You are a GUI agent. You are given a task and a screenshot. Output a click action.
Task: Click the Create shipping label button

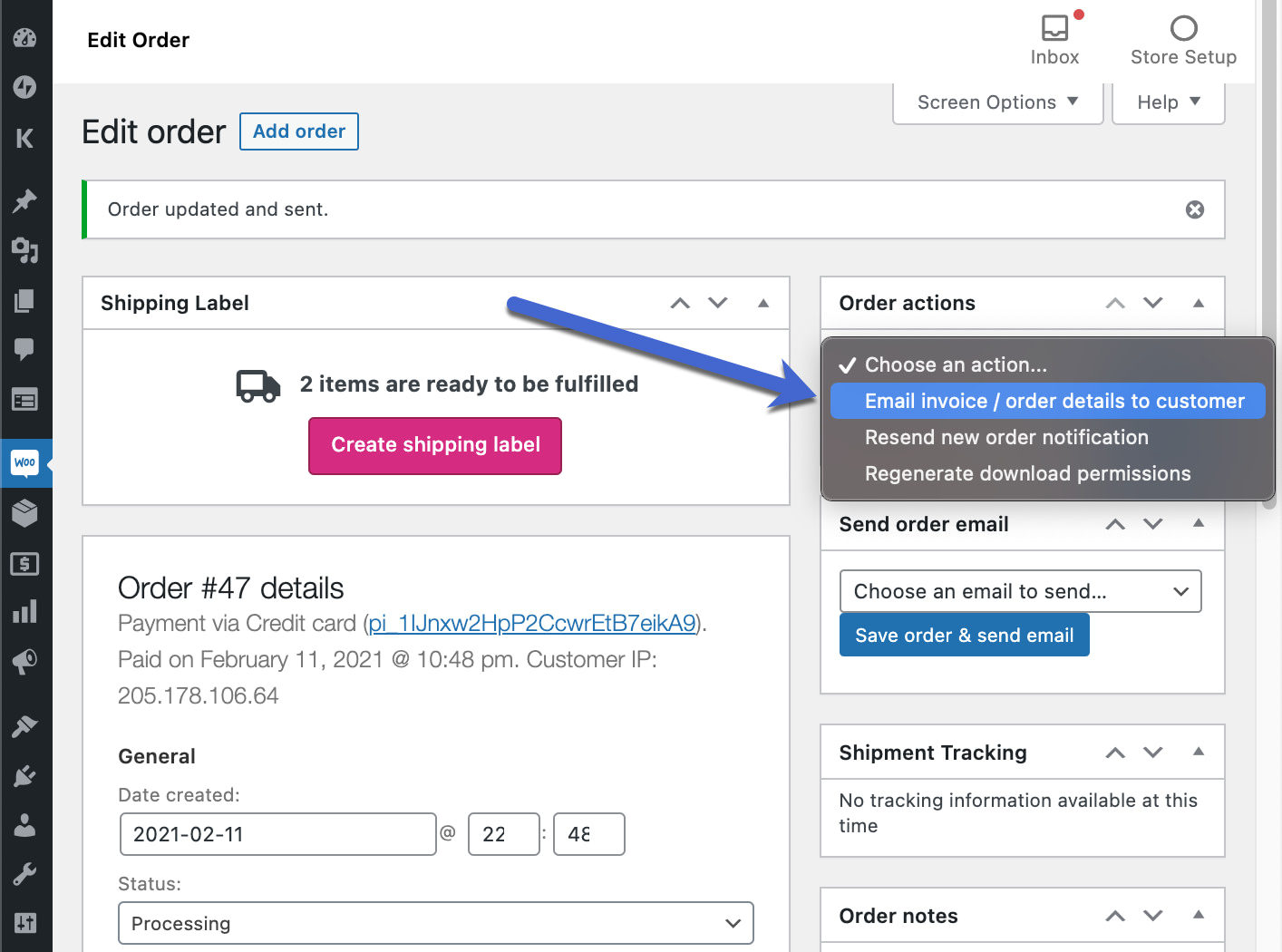pos(434,445)
